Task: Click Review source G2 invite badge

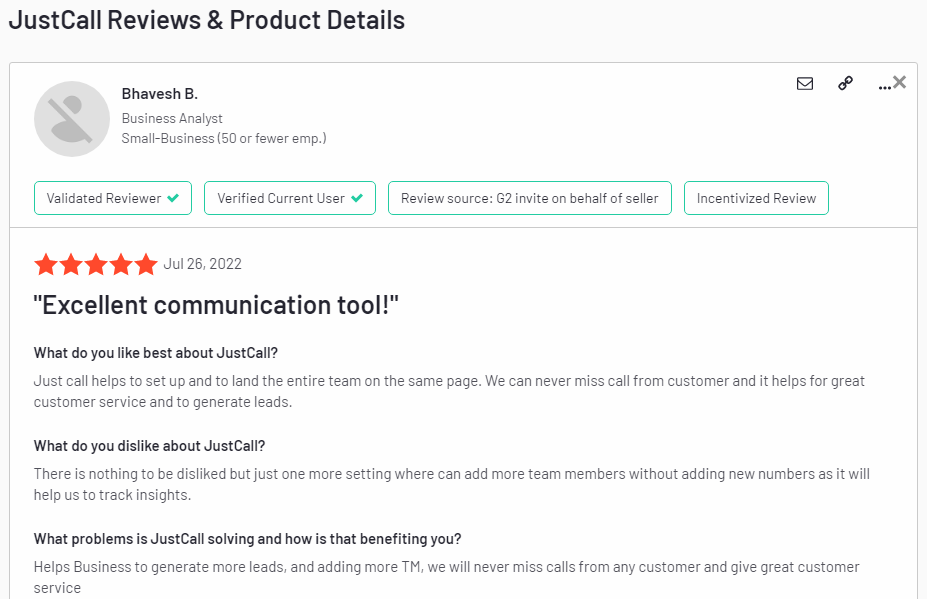Action: tap(530, 198)
